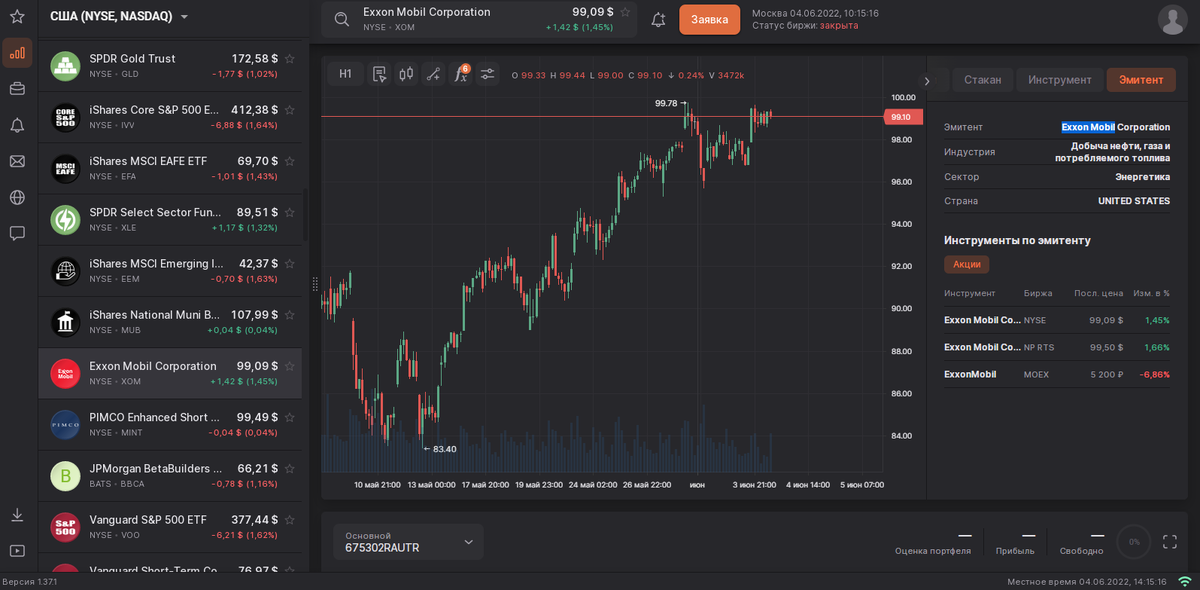The height and width of the screenshot is (590, 1200).
Task: Click the SPDR Gold Trust logo
Action: click(65, 66)
